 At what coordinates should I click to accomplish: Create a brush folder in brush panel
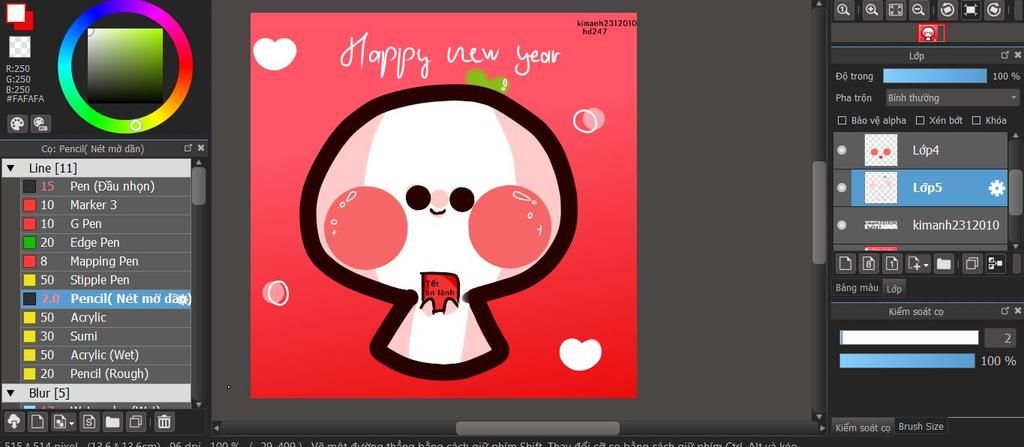pos(112,422)
